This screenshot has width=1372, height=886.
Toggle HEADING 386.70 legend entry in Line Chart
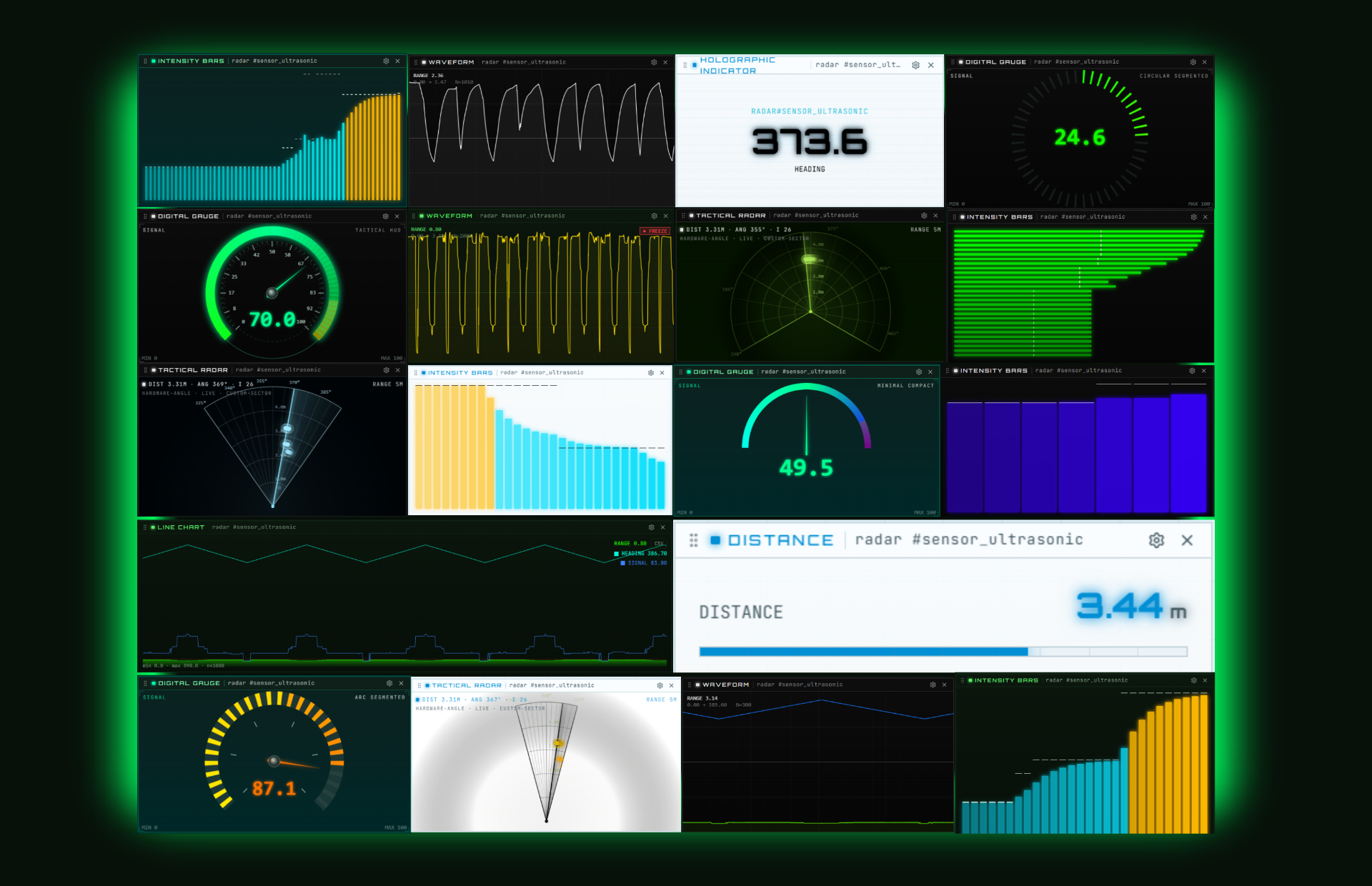click(640, 554)
